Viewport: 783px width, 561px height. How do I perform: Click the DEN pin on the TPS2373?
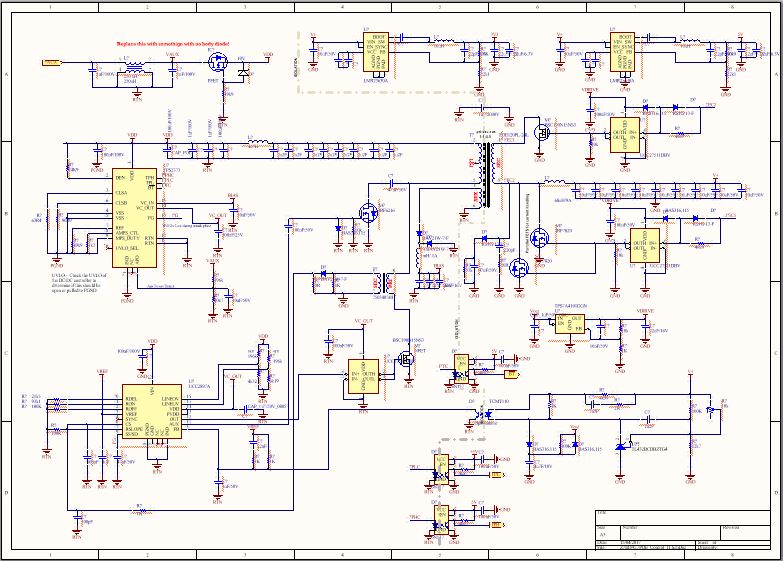(120, 177)
